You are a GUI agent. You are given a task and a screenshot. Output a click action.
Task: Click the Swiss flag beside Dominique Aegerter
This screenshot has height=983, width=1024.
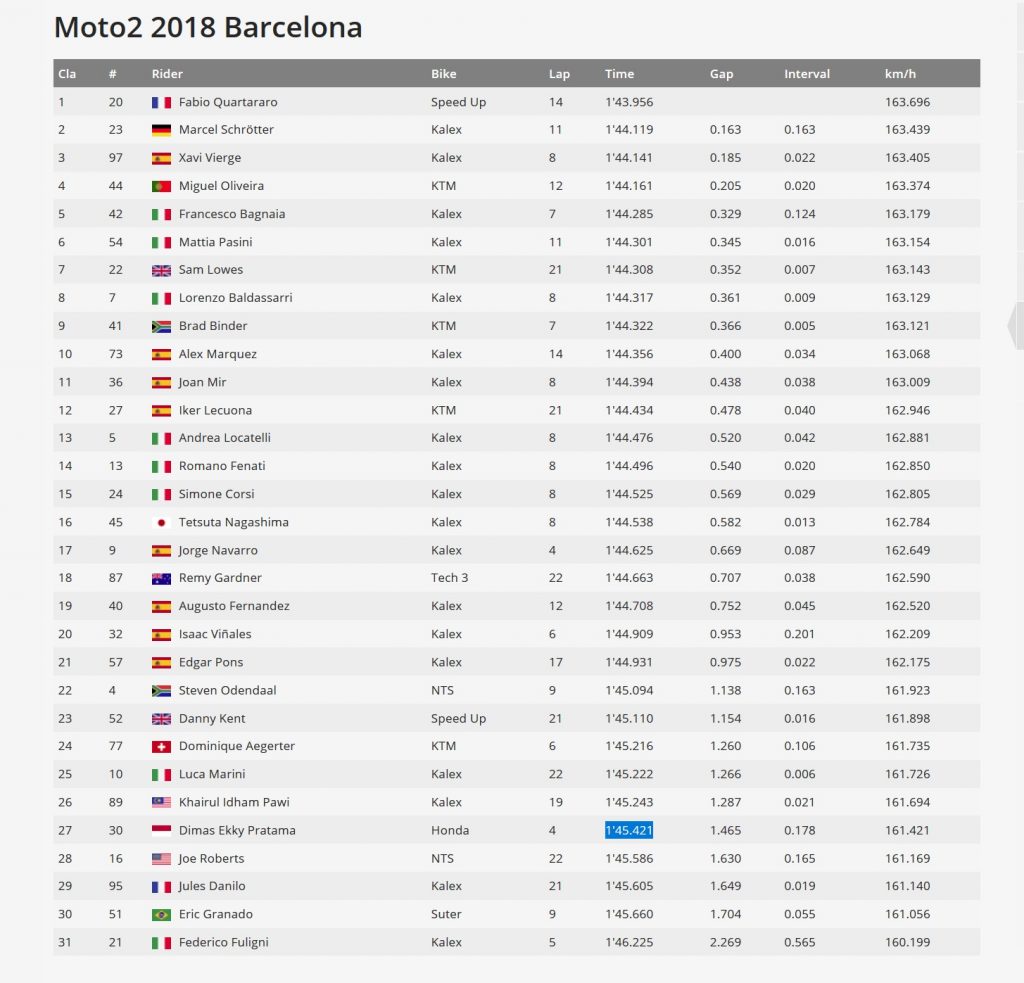pyautogui.click(x=161, y=746)
